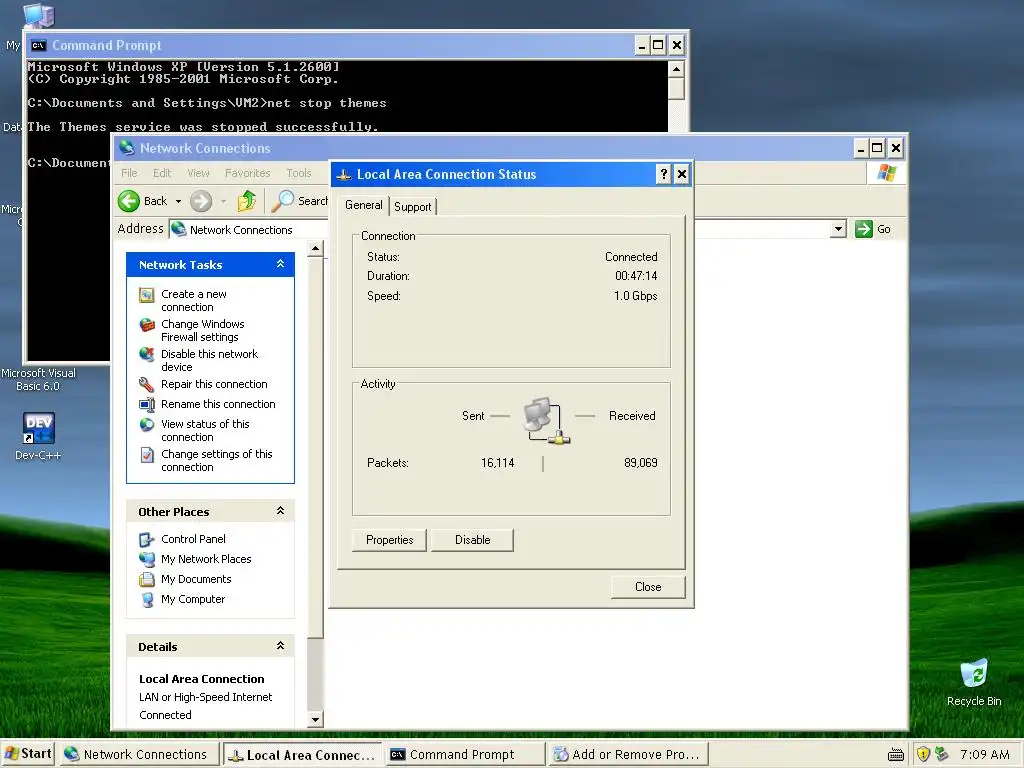Viewport: 1024px width, 768px height.
Task: Click the Repair this connection wrench icon
Action: (147, 385)
